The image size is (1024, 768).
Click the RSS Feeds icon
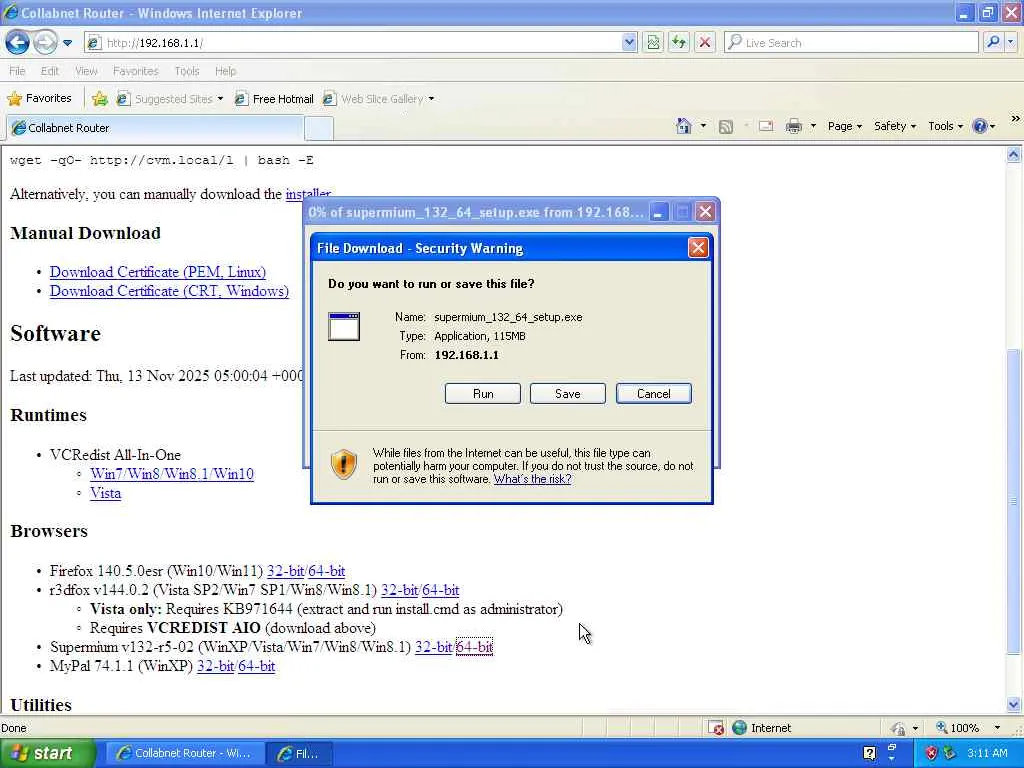tap(726, 127)
